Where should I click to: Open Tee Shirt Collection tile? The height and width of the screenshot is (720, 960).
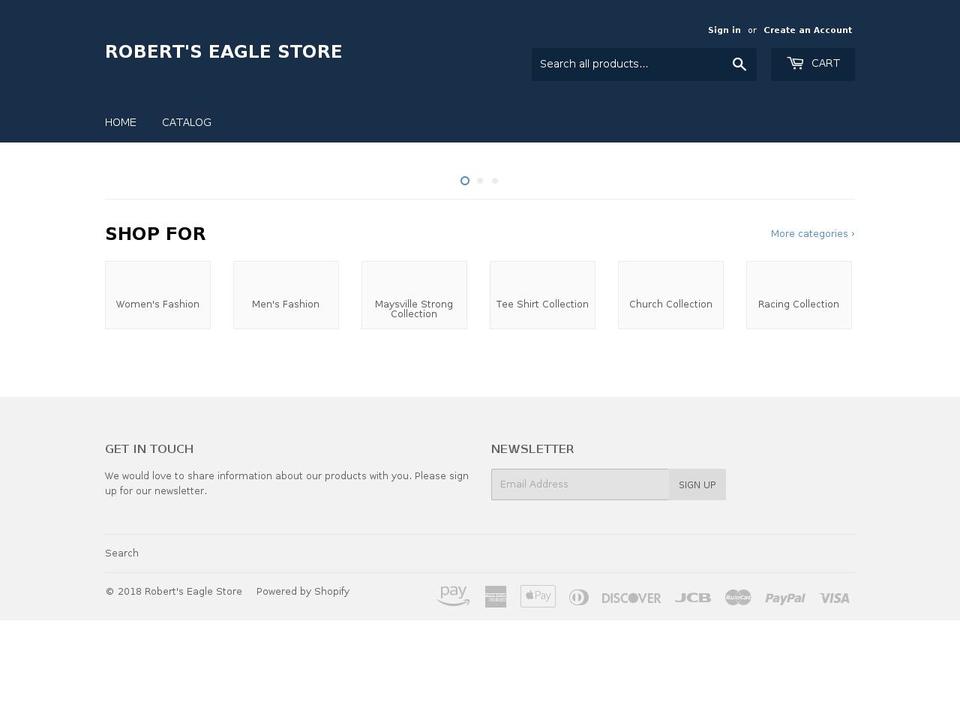tap(542, 295)
